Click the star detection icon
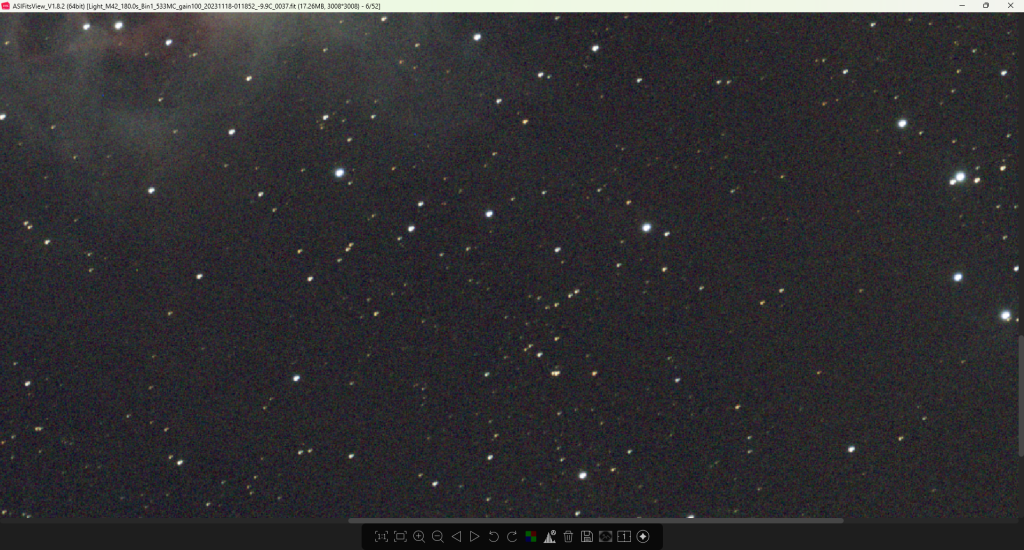The image size is (1024, 550). (643, 537)
